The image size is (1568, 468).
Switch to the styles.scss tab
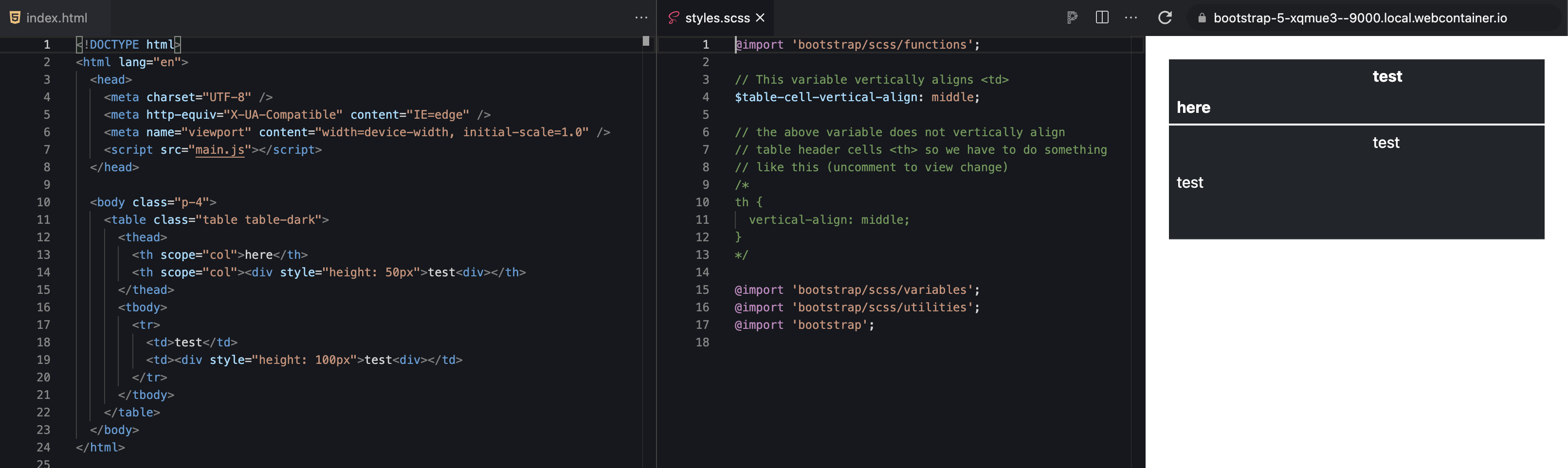point(716,18)
